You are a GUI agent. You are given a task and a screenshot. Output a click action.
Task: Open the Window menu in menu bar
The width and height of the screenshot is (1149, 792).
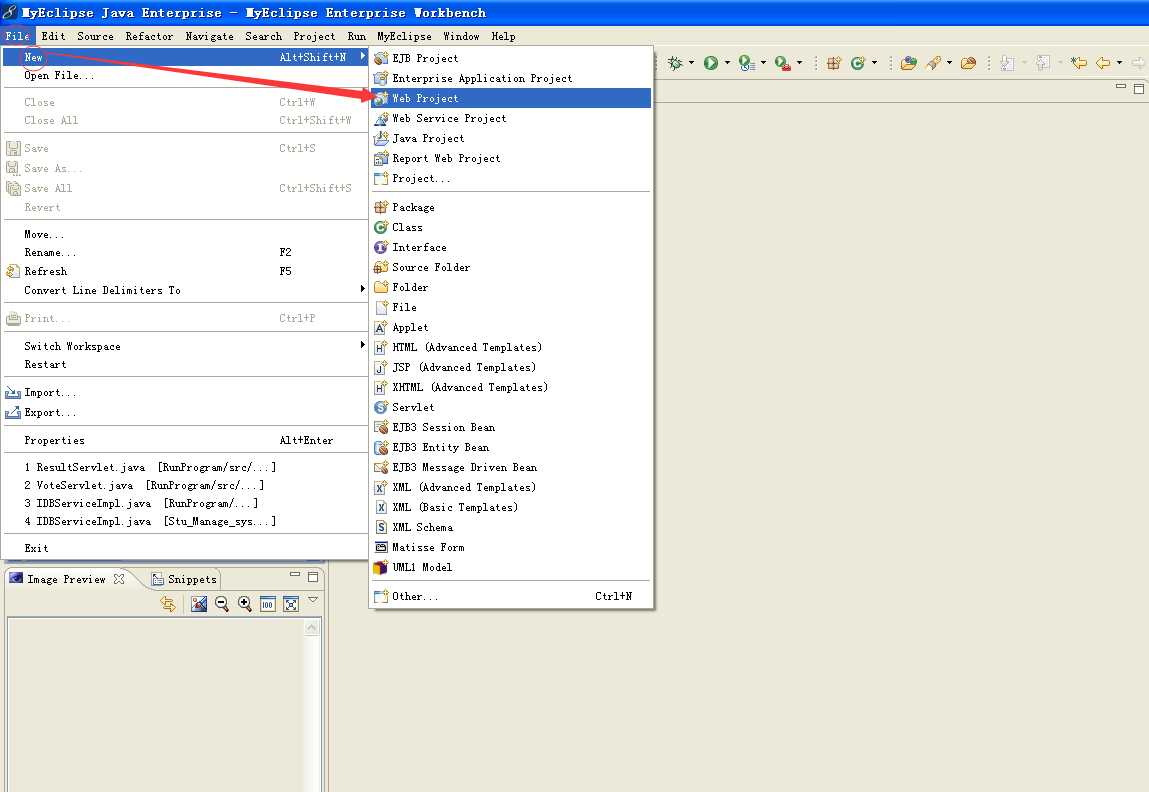click(x=461, y=36)
